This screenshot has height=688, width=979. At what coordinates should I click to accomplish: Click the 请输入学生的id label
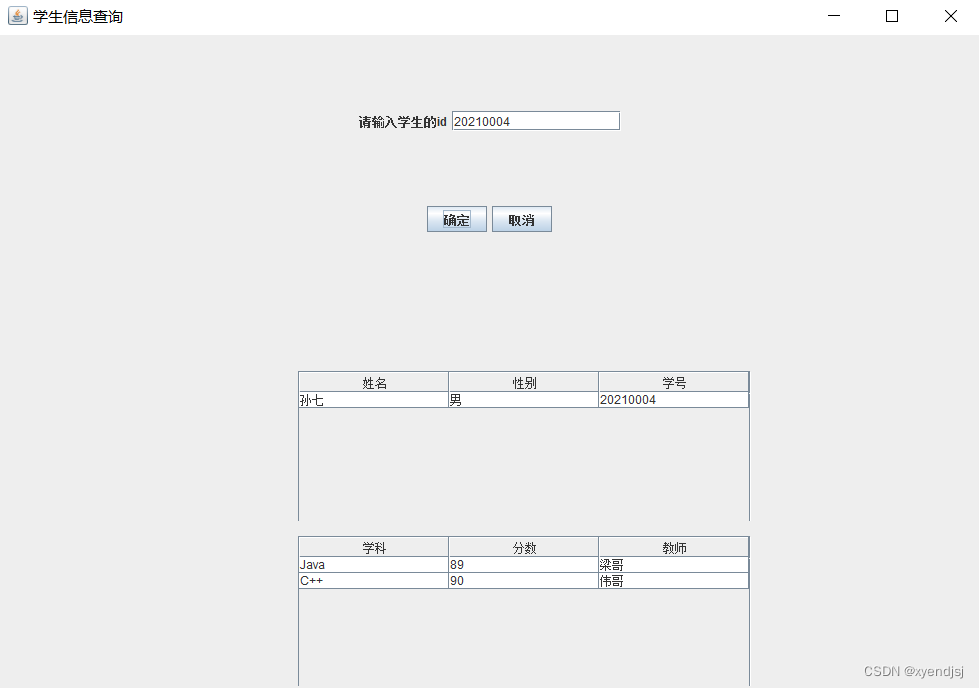403,122
